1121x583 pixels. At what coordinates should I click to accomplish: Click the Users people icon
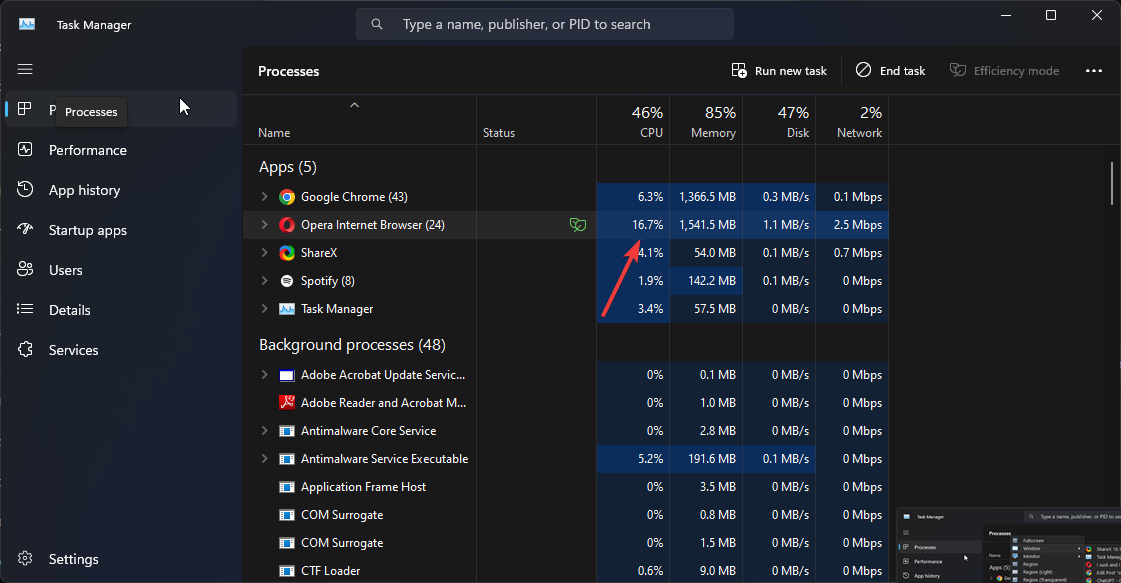[x=25, y=269]
